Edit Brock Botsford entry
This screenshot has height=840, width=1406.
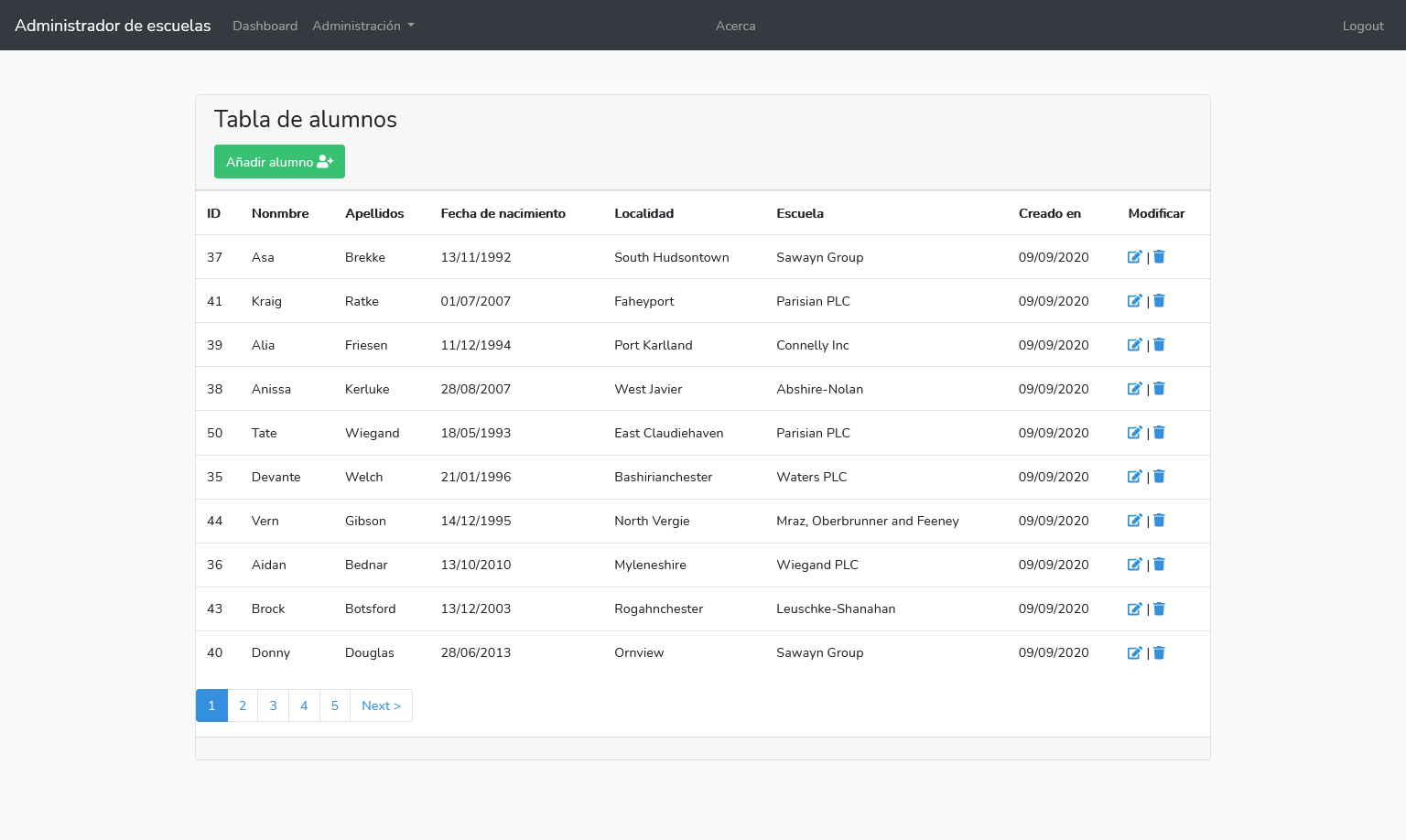point(1135,608)
